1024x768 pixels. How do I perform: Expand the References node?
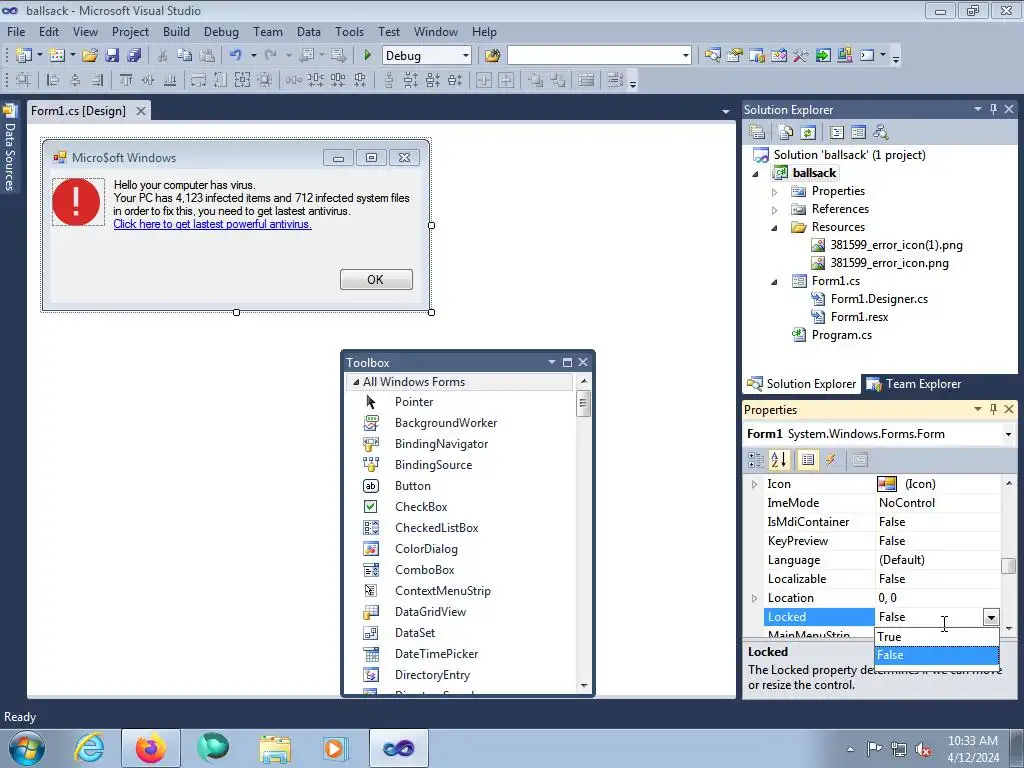[x=775, y=210]
